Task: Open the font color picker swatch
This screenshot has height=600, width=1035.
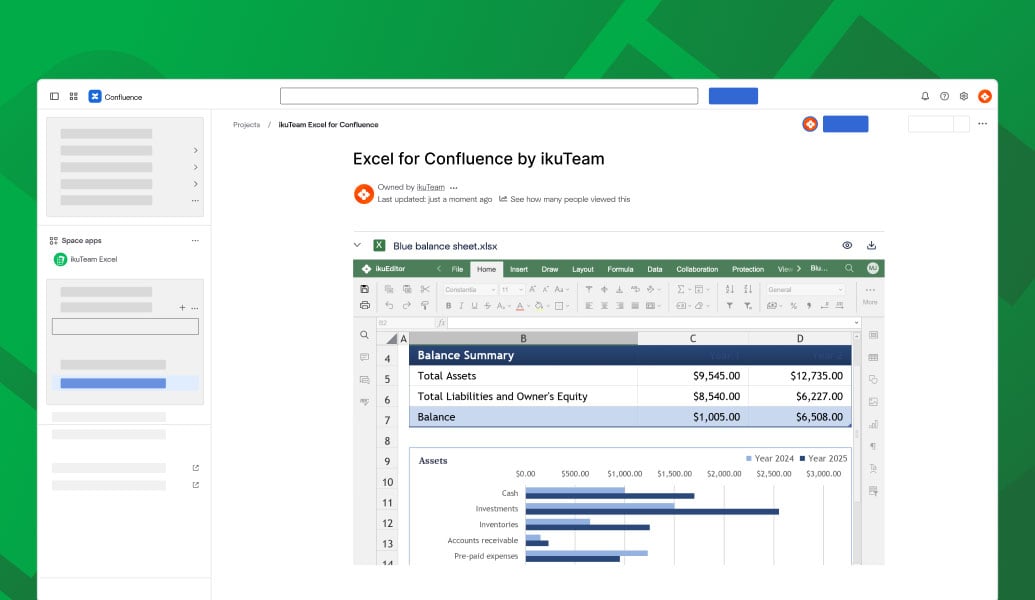Action: (x=520, y=305)
